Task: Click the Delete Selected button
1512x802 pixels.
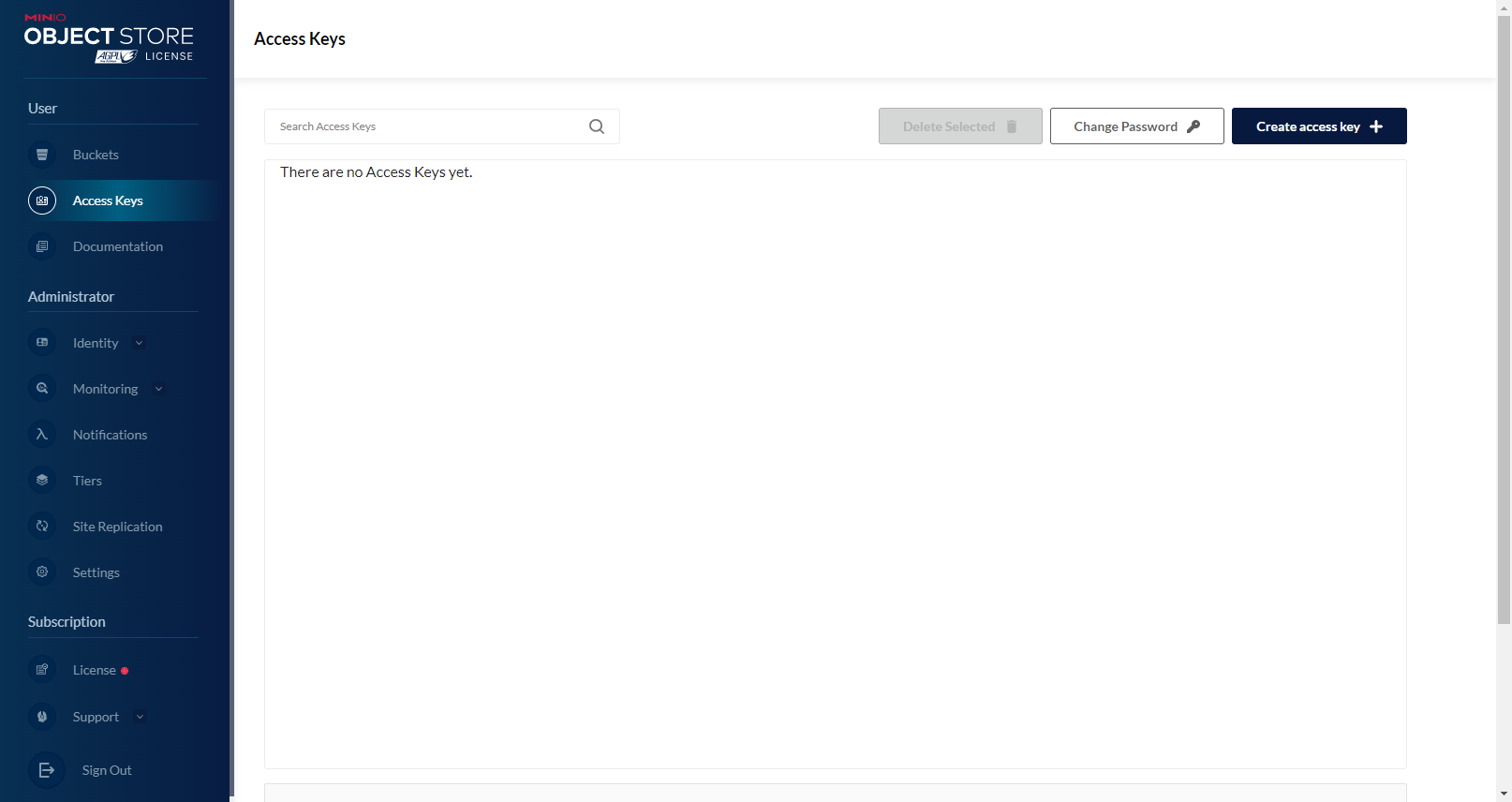Action: [960, 126]
